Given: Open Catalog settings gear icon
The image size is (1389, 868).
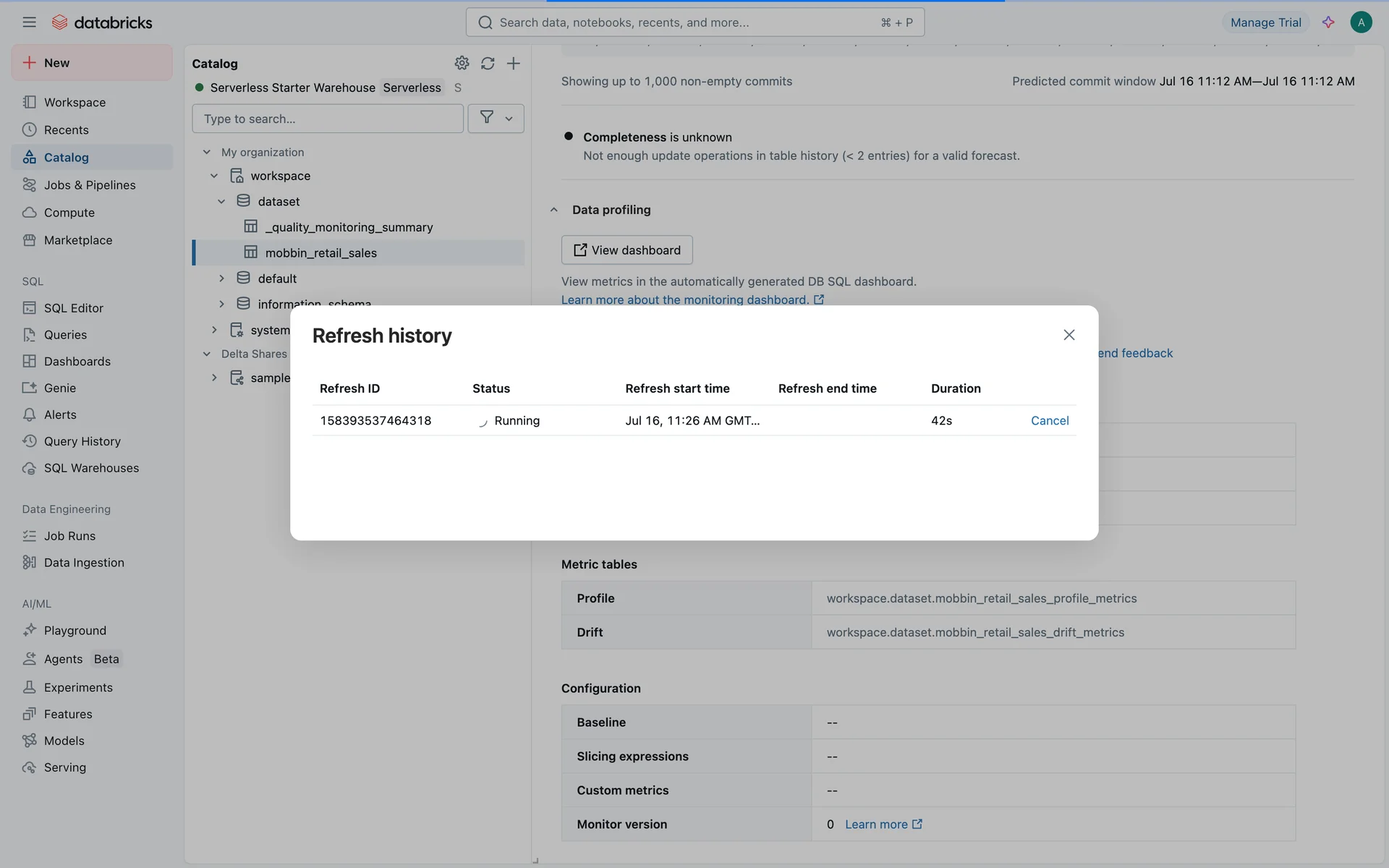Looking at the screenshot, I should point(462,64).
